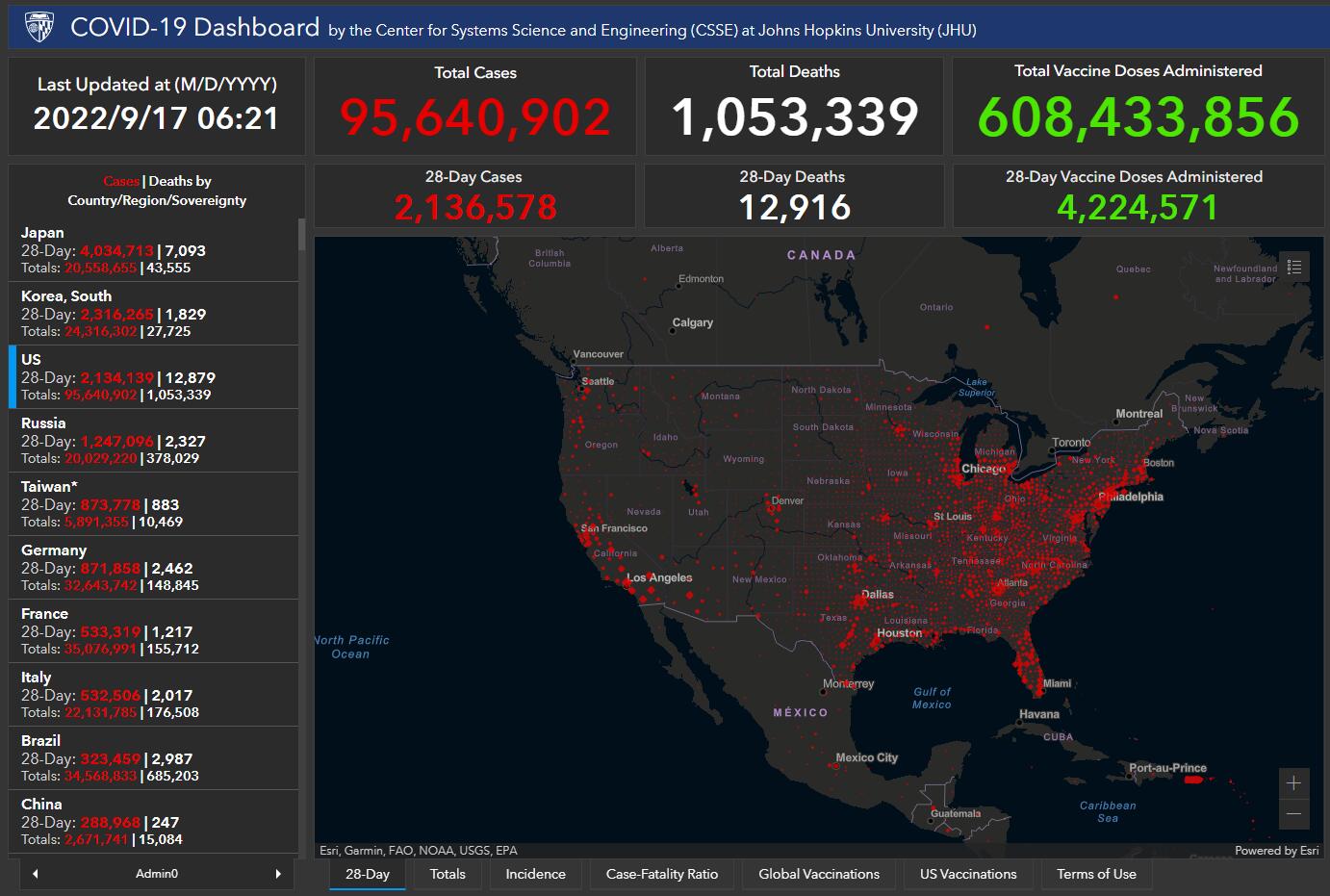This screenshot has height=896, width=1330.
Task: Select the US entry in the country list
Action: pyautogui.click(x=153, y=377)
